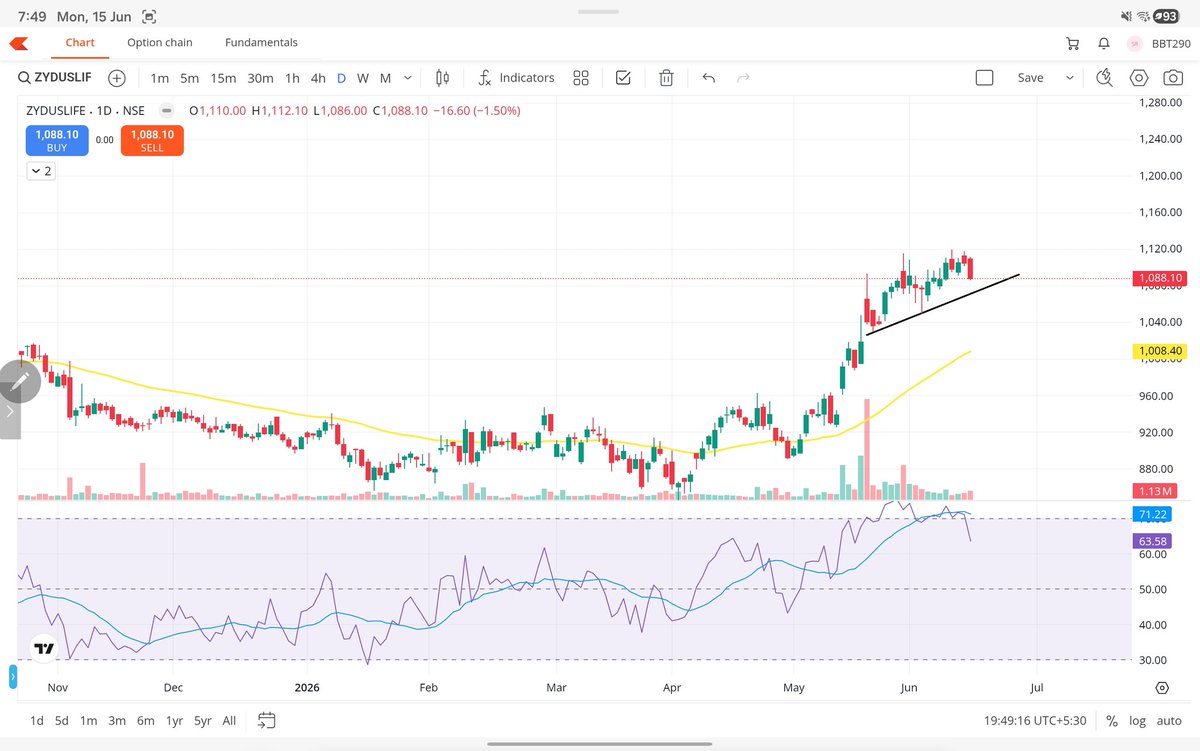Screen dimensions: 1200x751
Task: Select the All date range
Action: (x=229, y=720)
